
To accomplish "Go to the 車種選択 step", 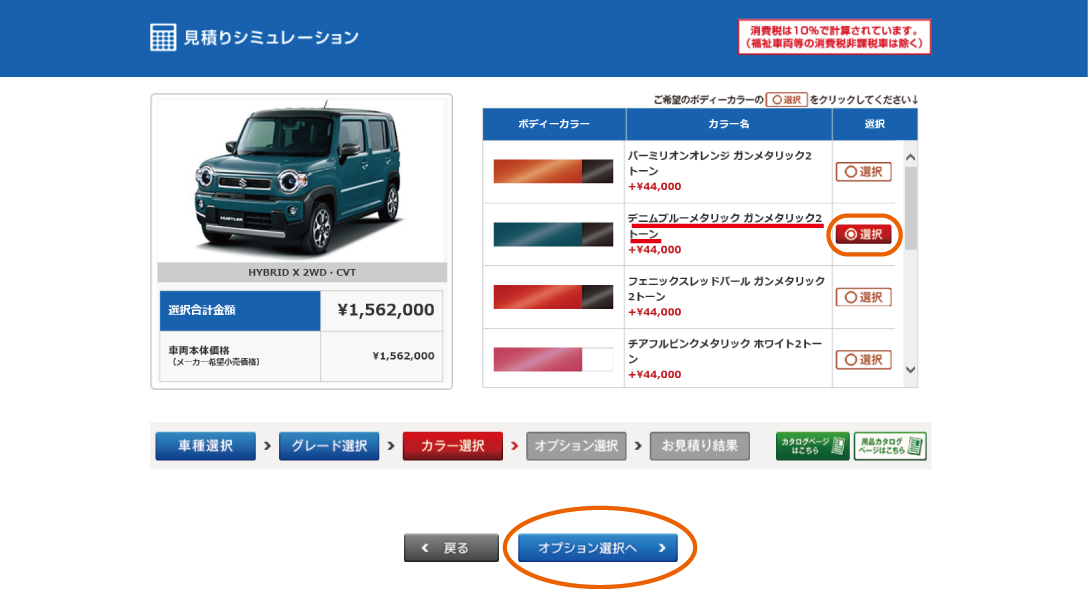I will 205,446.
